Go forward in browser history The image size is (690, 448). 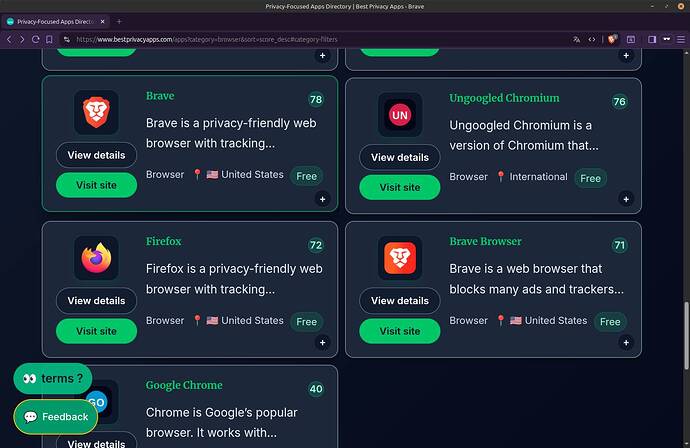[x=22, y=39]
